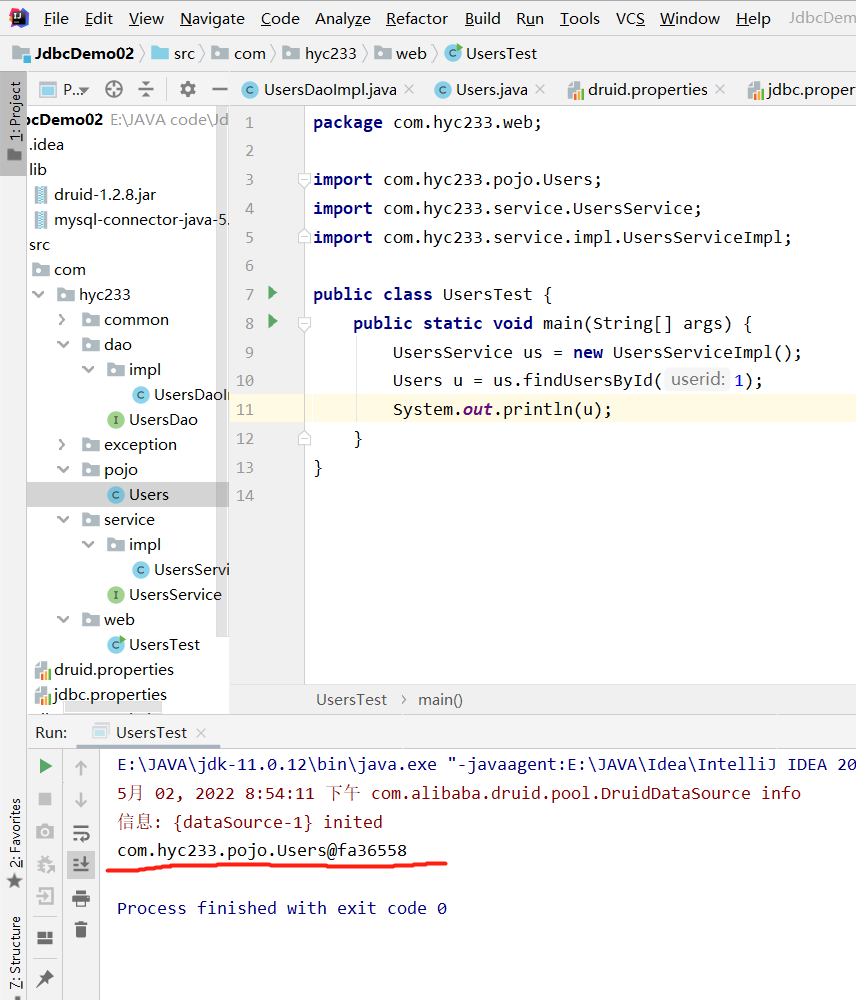Open the Refactor menu
This screenshot has height=1000, width=856.
pos(417,18)
